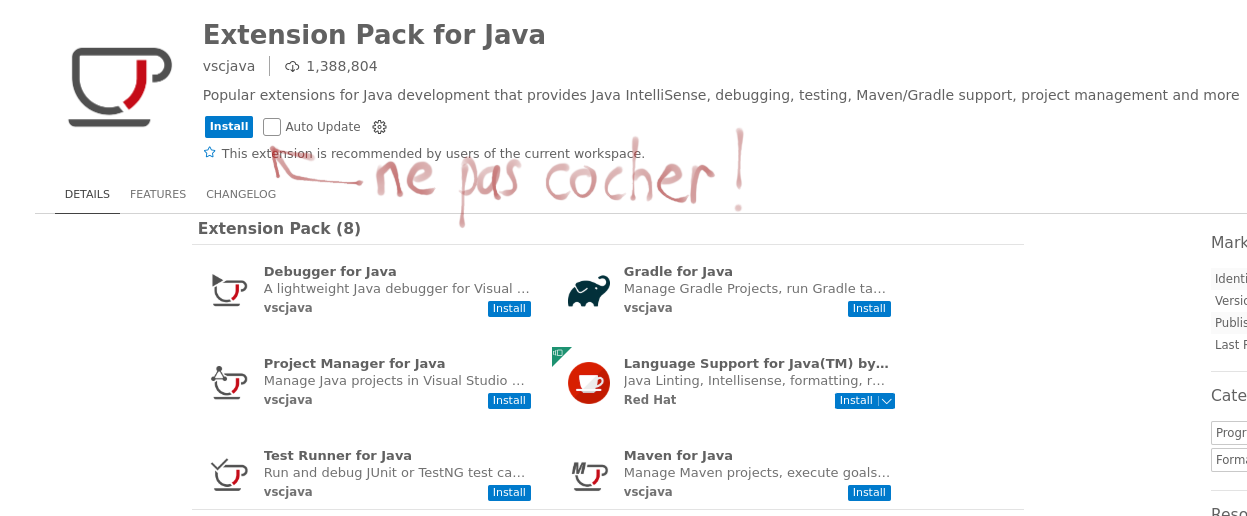Click the Red Hat Language Support icon

click(588, 383)
